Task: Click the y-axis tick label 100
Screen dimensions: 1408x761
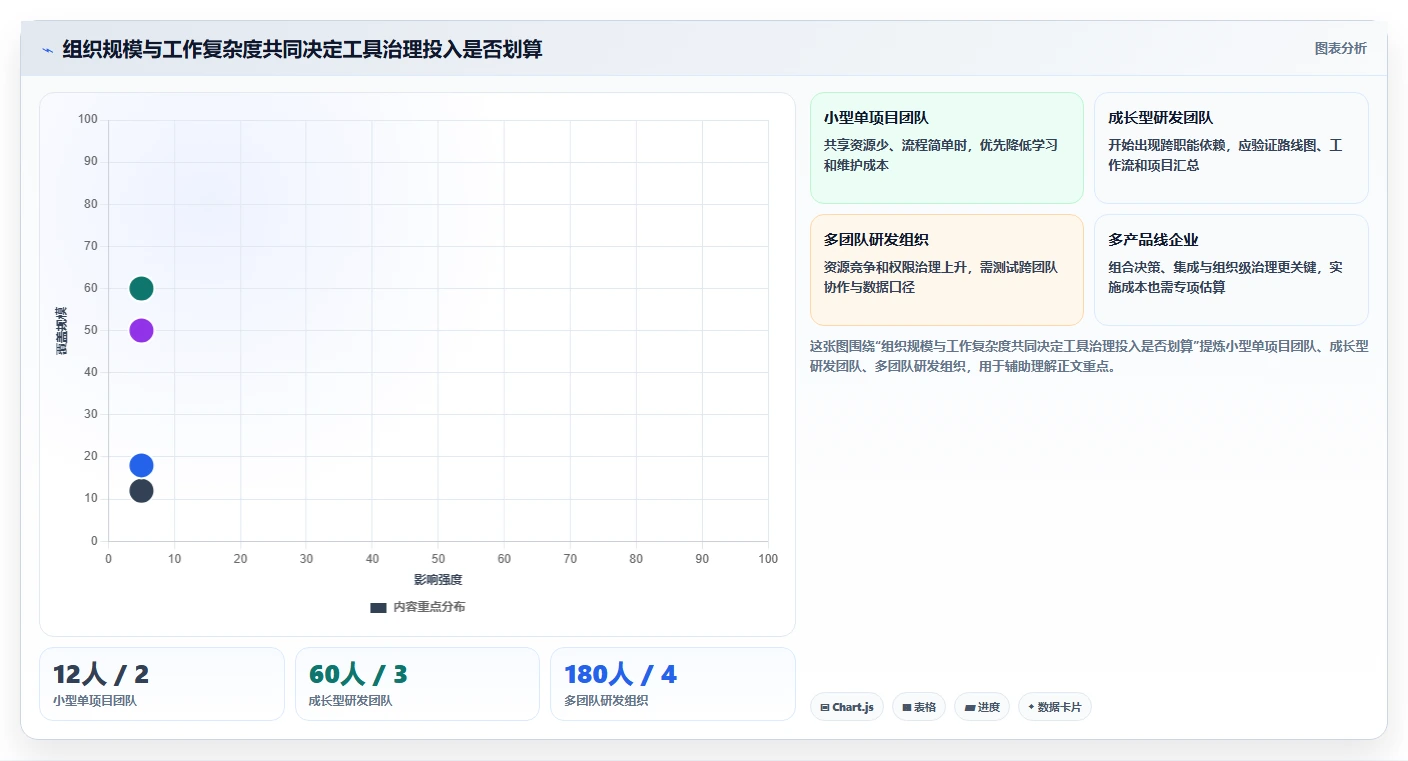Action: [88, 120]
